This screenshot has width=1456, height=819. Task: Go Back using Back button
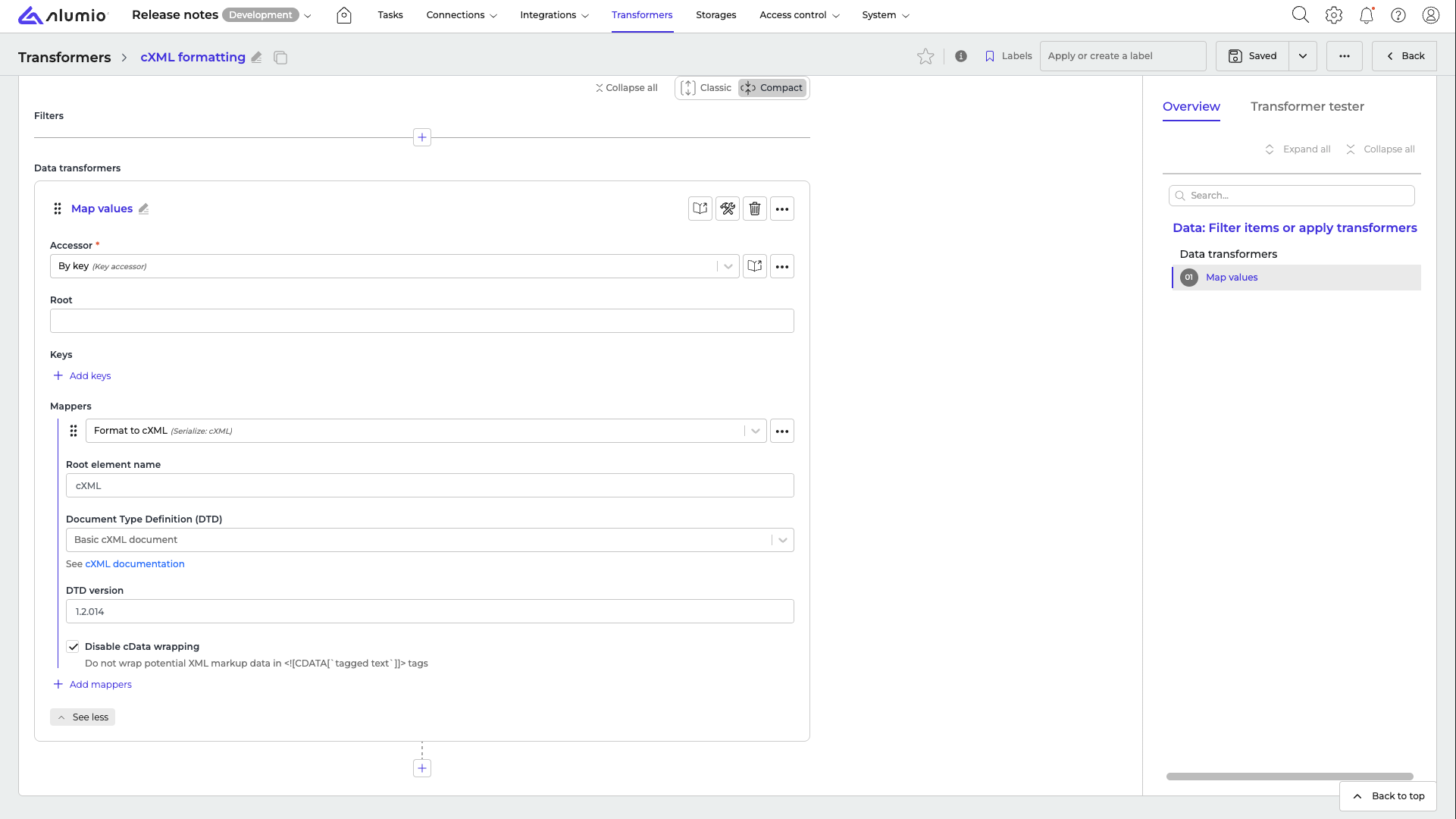(1404, 56)
